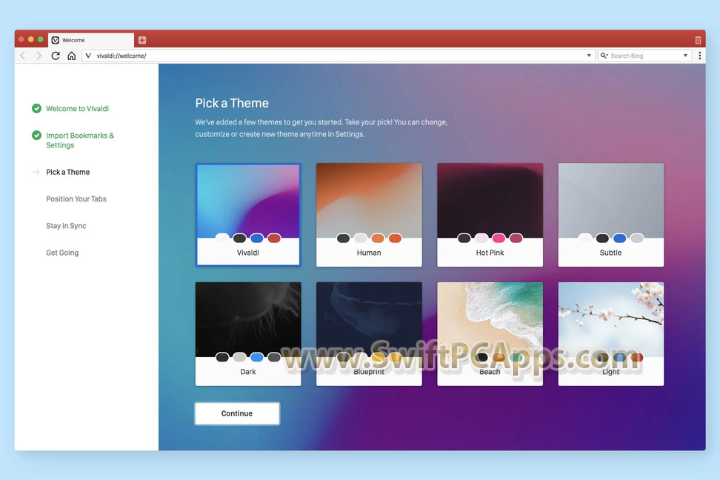Image resolution: width=720 pixels, height=480 pixels.
Task: Go to Import Bookmarks & Settings step
Action: [80, 140]
